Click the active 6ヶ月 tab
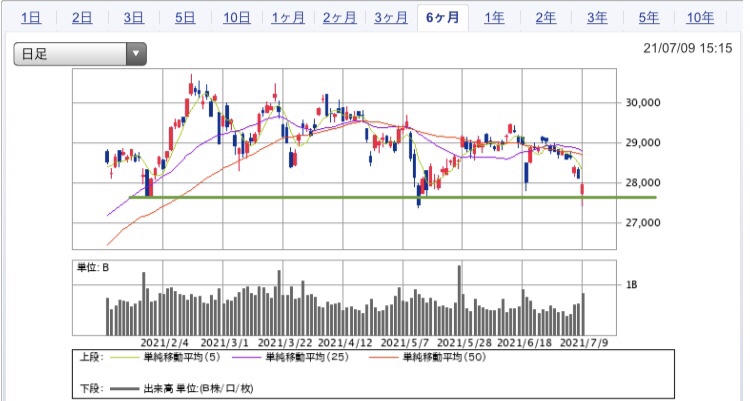Image resolution: width=750 pixels, height=401 pixels. pos(442,18)
